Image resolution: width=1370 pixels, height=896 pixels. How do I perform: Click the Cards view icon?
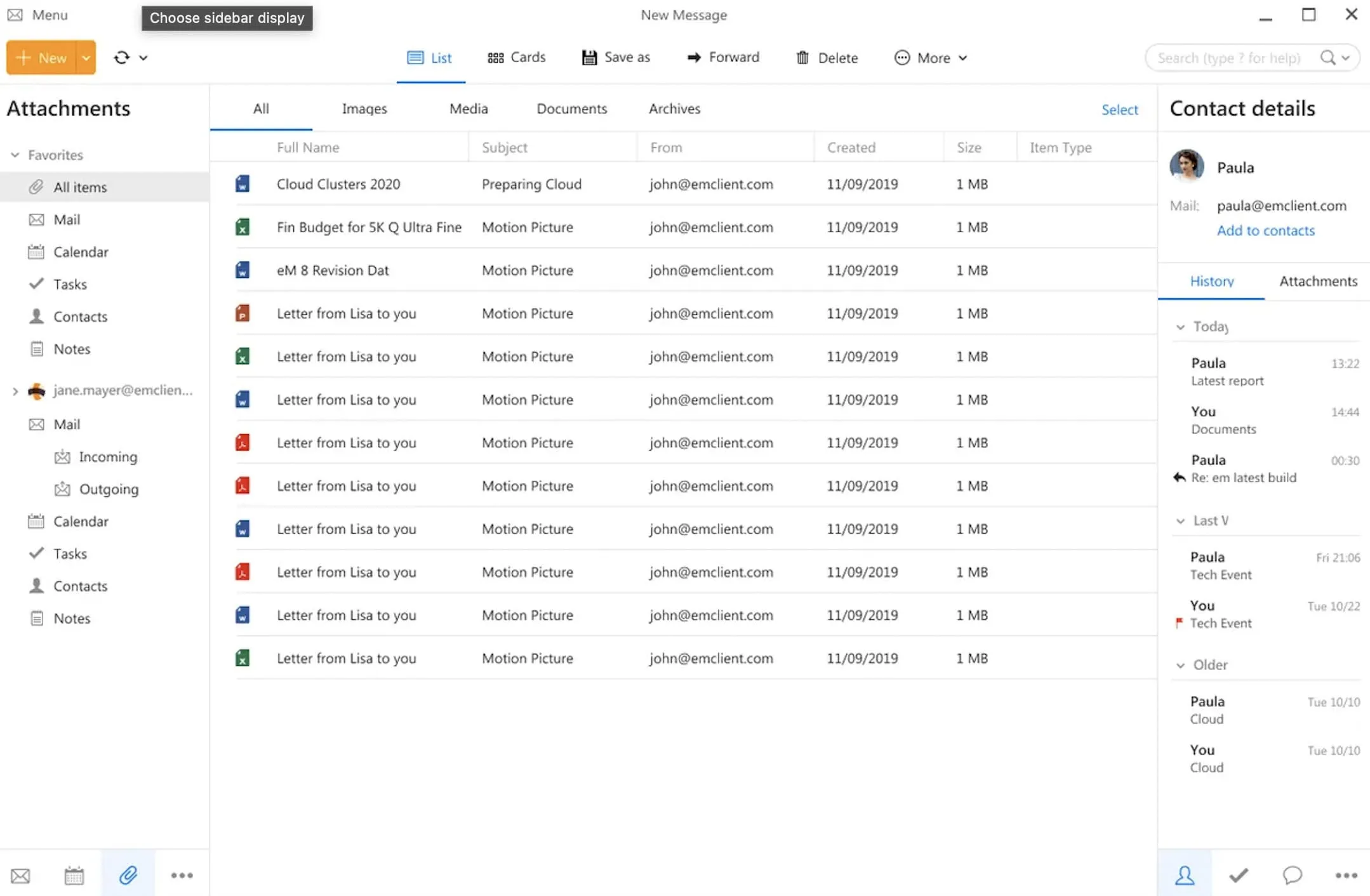(x=495, y=57)
